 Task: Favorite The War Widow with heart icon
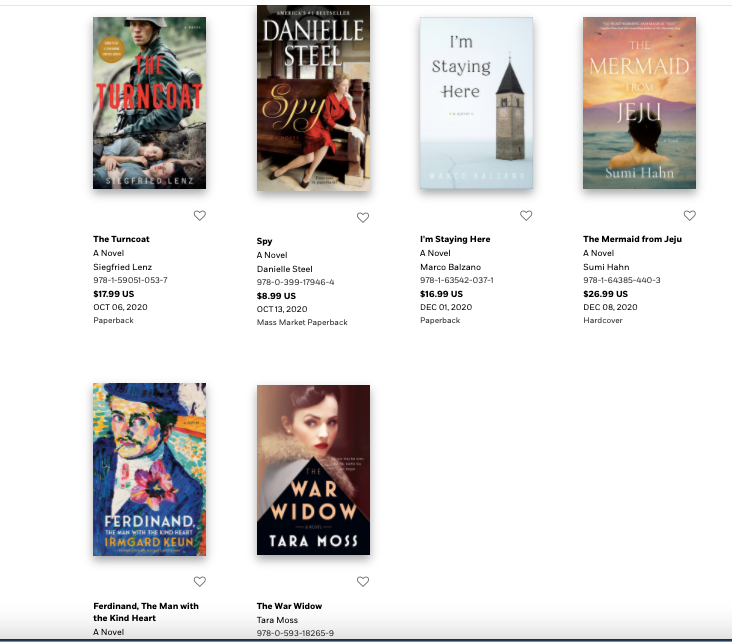[x=363, y=582]
